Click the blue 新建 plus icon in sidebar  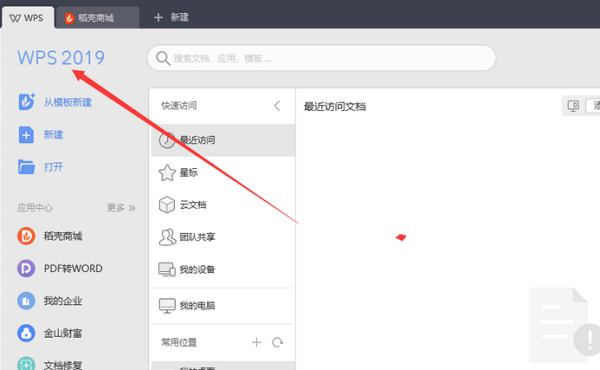[26, 135]
